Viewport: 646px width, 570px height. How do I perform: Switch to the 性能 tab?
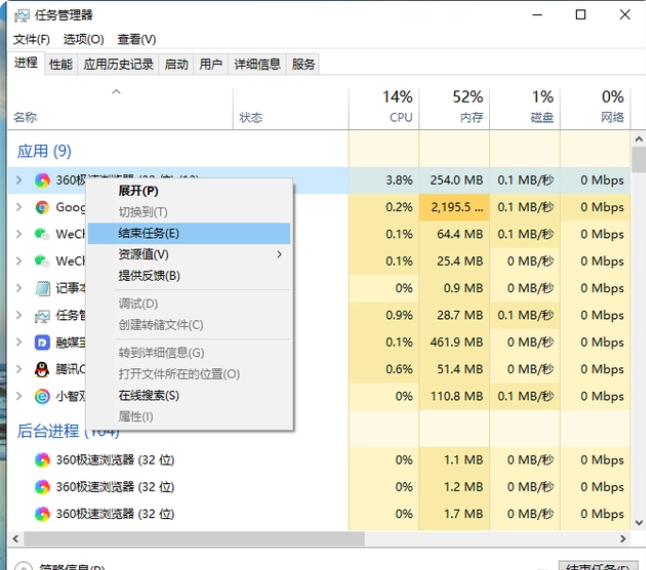(61, 65)
